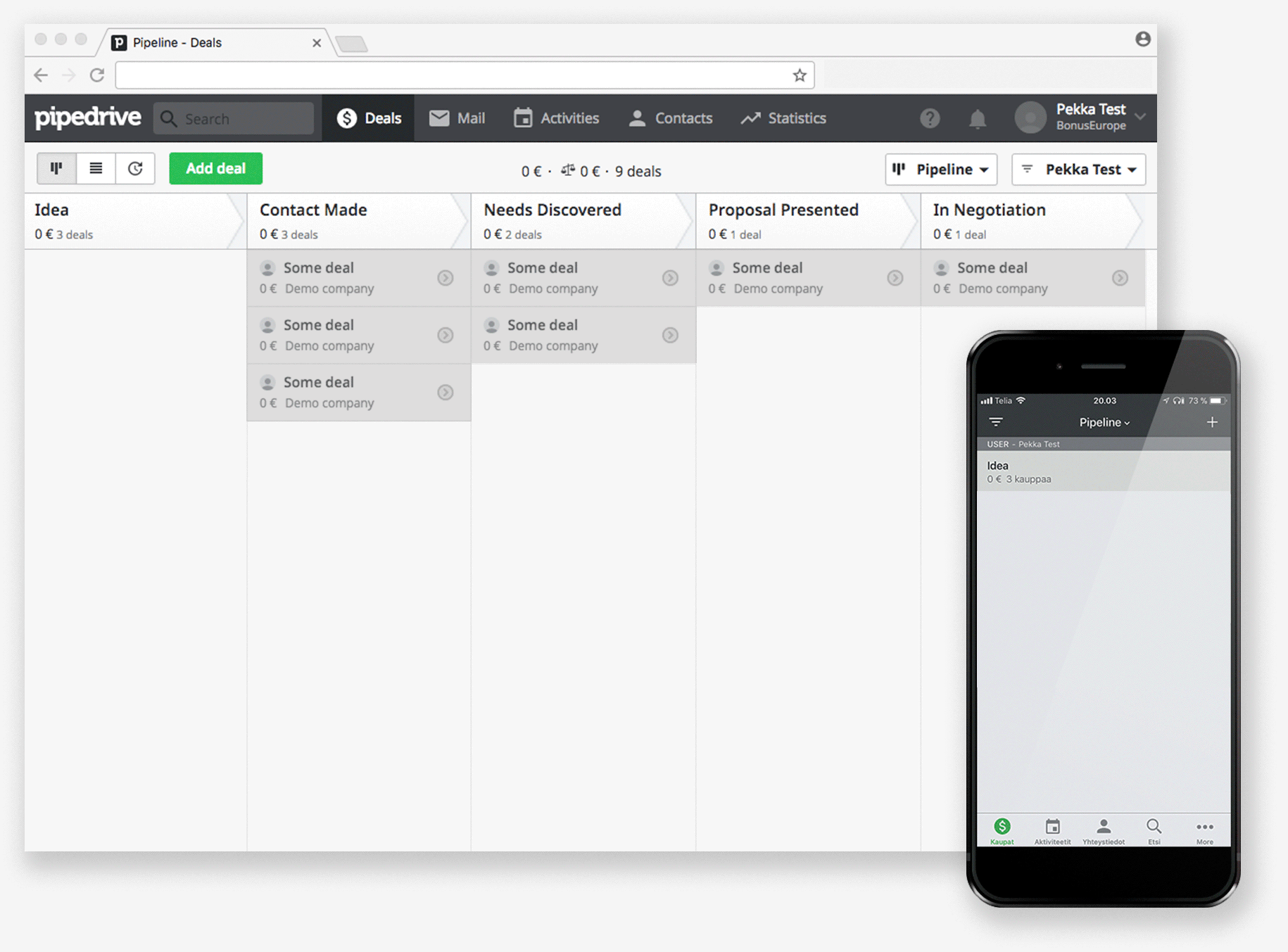Click the Search field

tap(234, 118)
